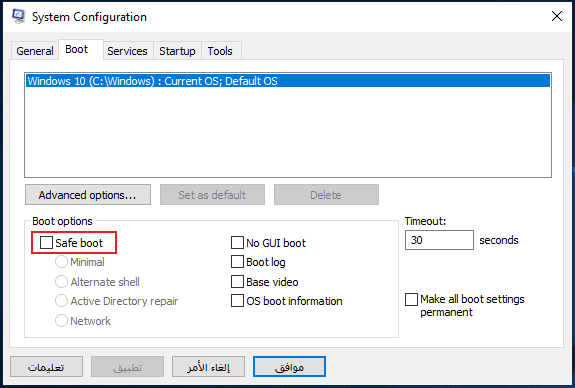
Task: Tick the No GUI boot checkbox
Action: tap(237, 242)
